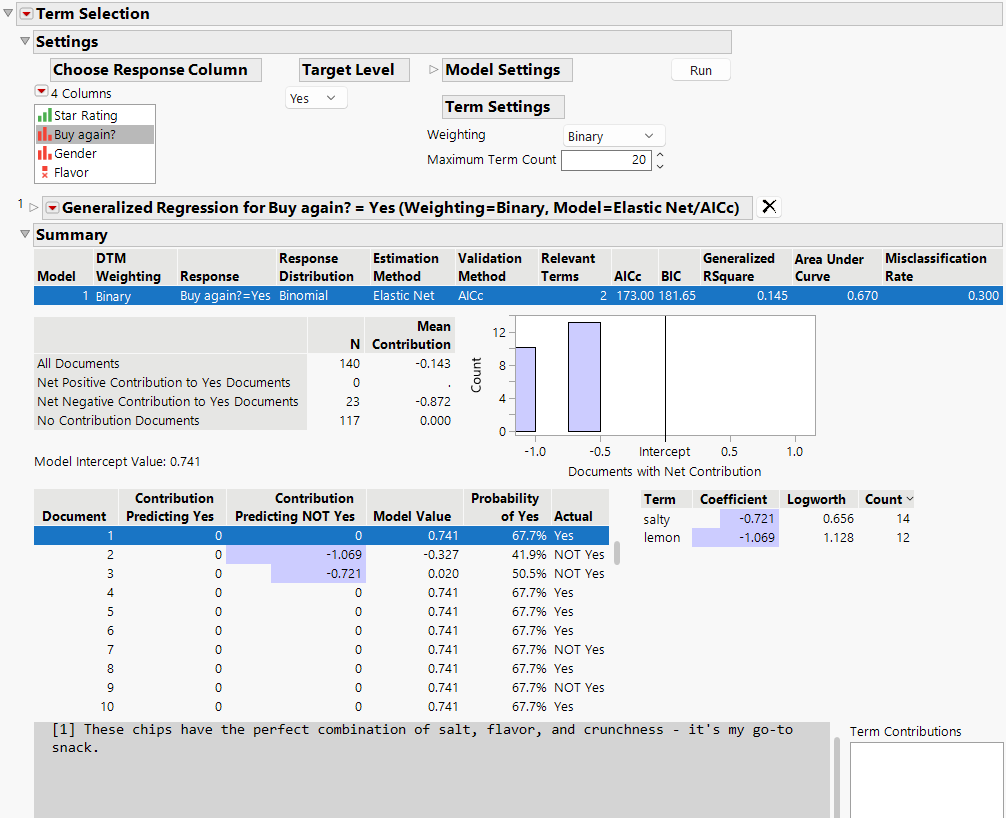The width and height of the screenshot is (1006, 818).
Task: Collapse the Summary section
Action: 25,235
